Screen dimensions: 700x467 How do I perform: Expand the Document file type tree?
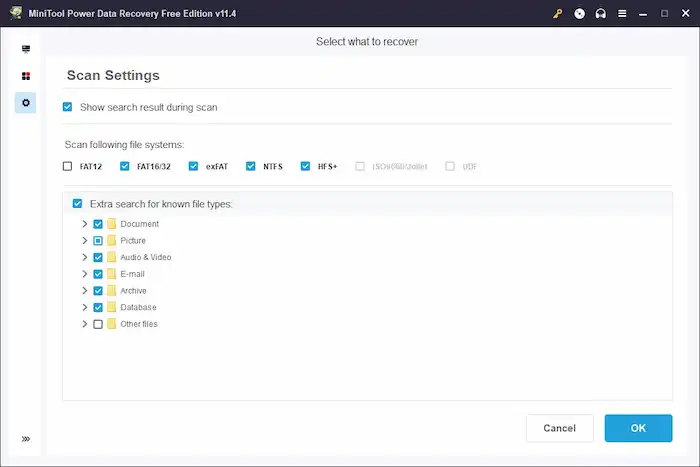tap(84, 224)
